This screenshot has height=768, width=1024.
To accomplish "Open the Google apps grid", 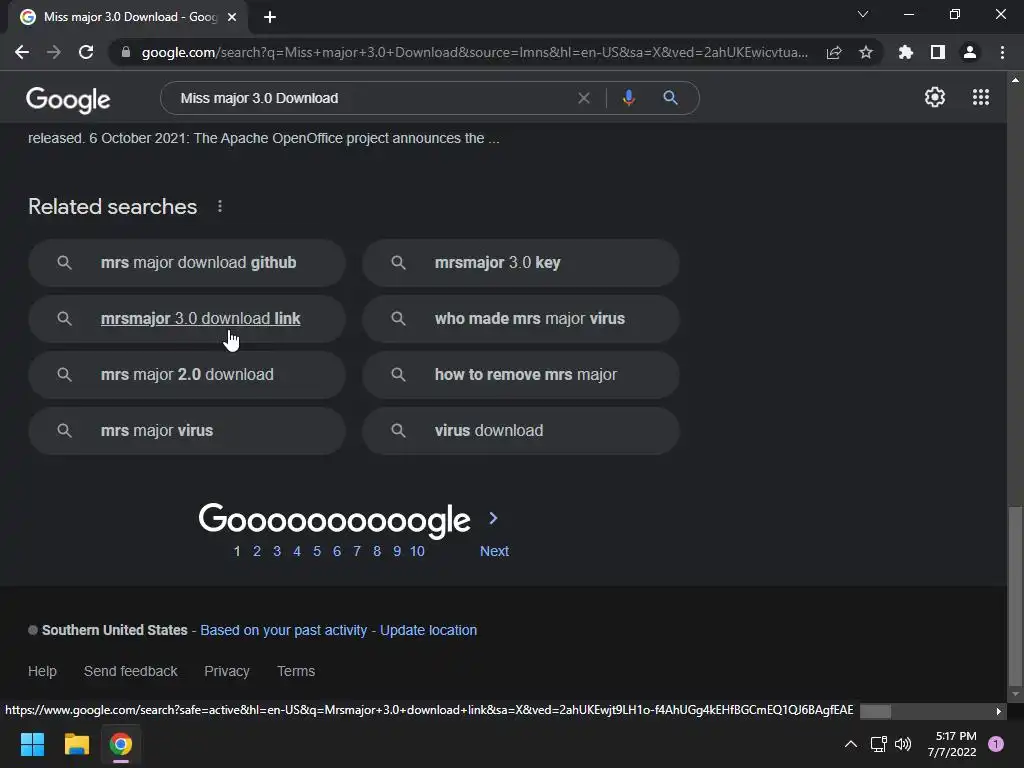I will [x=981, y=97].
